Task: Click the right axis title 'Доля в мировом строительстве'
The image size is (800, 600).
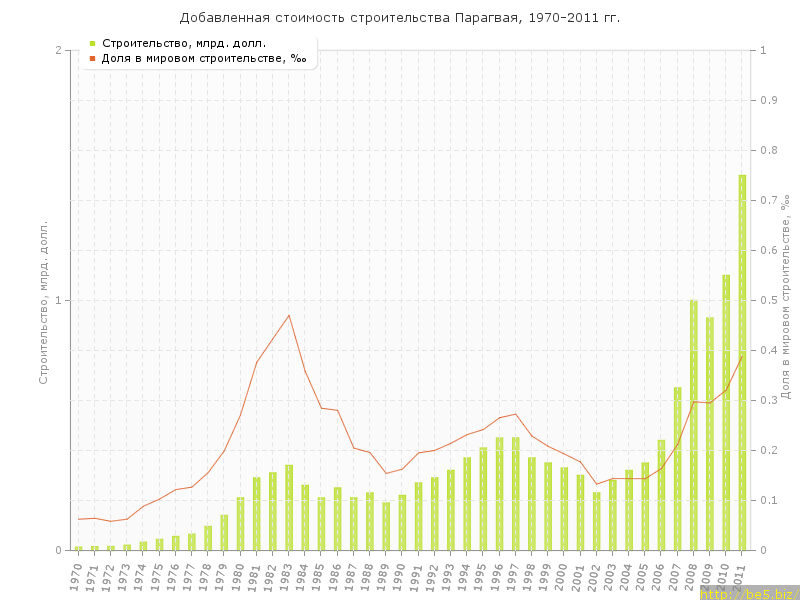Action: (785, 300)
